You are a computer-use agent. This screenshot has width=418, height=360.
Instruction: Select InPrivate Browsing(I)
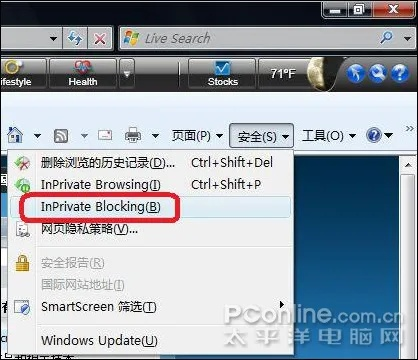click(151, 185)
